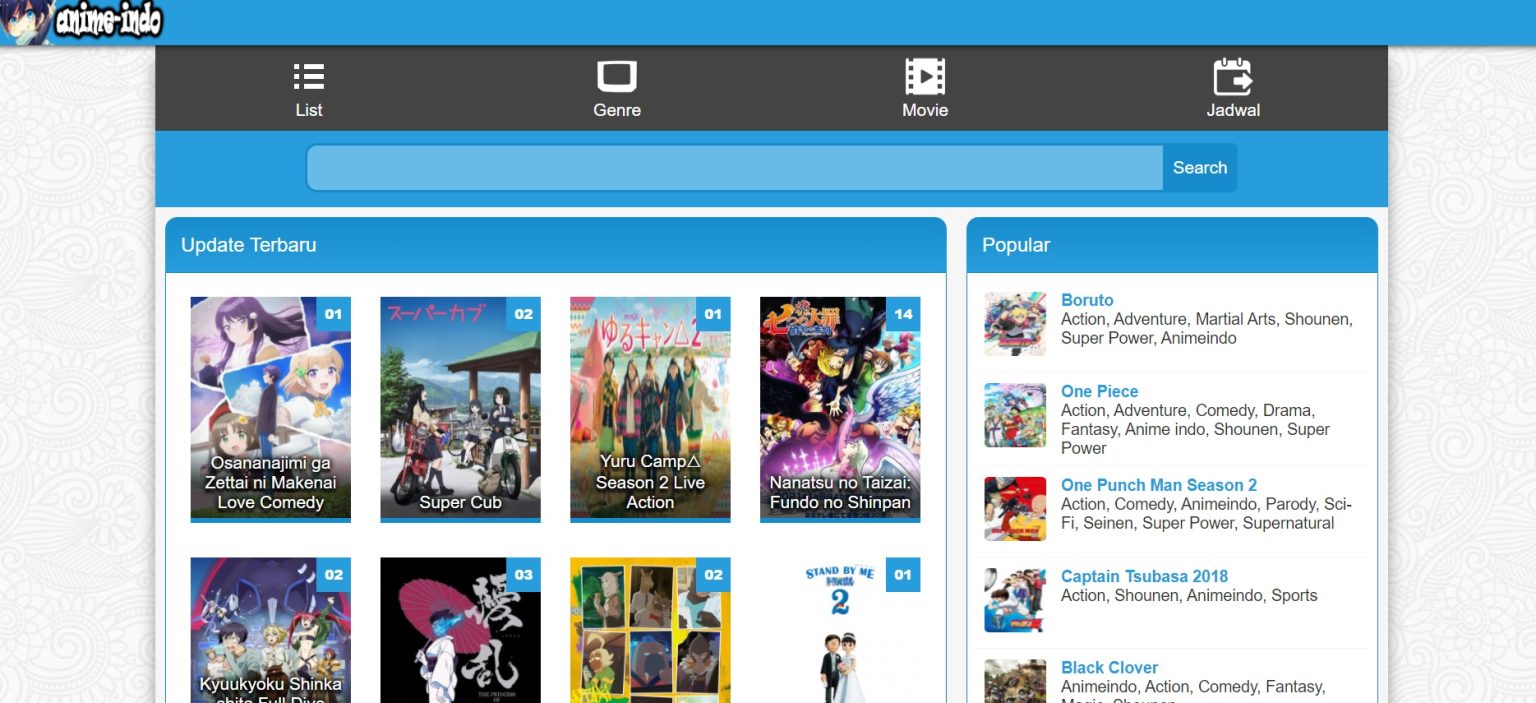Click episode badge 01 on Yuru Camp poster
The height and width of the screenshot is (703, 1536).
pyautogui.click(x=713, y=314)
